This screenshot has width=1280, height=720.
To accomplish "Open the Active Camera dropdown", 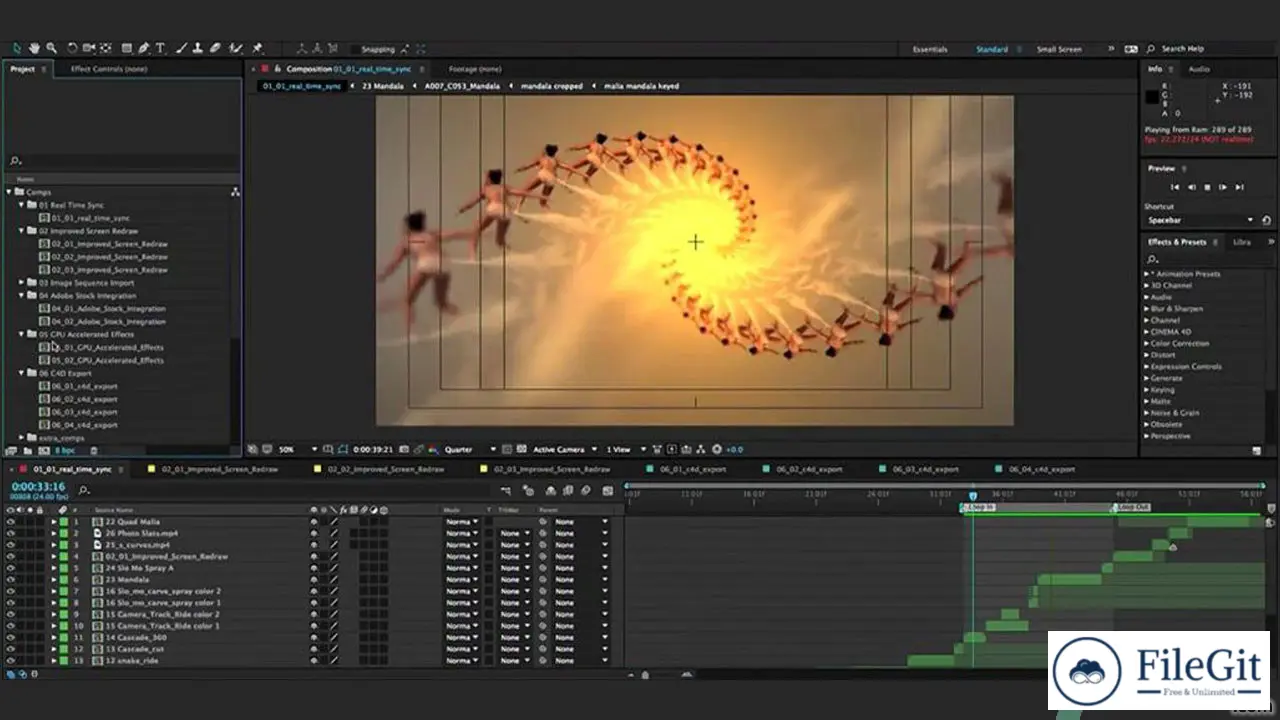I will pos(565,450).
